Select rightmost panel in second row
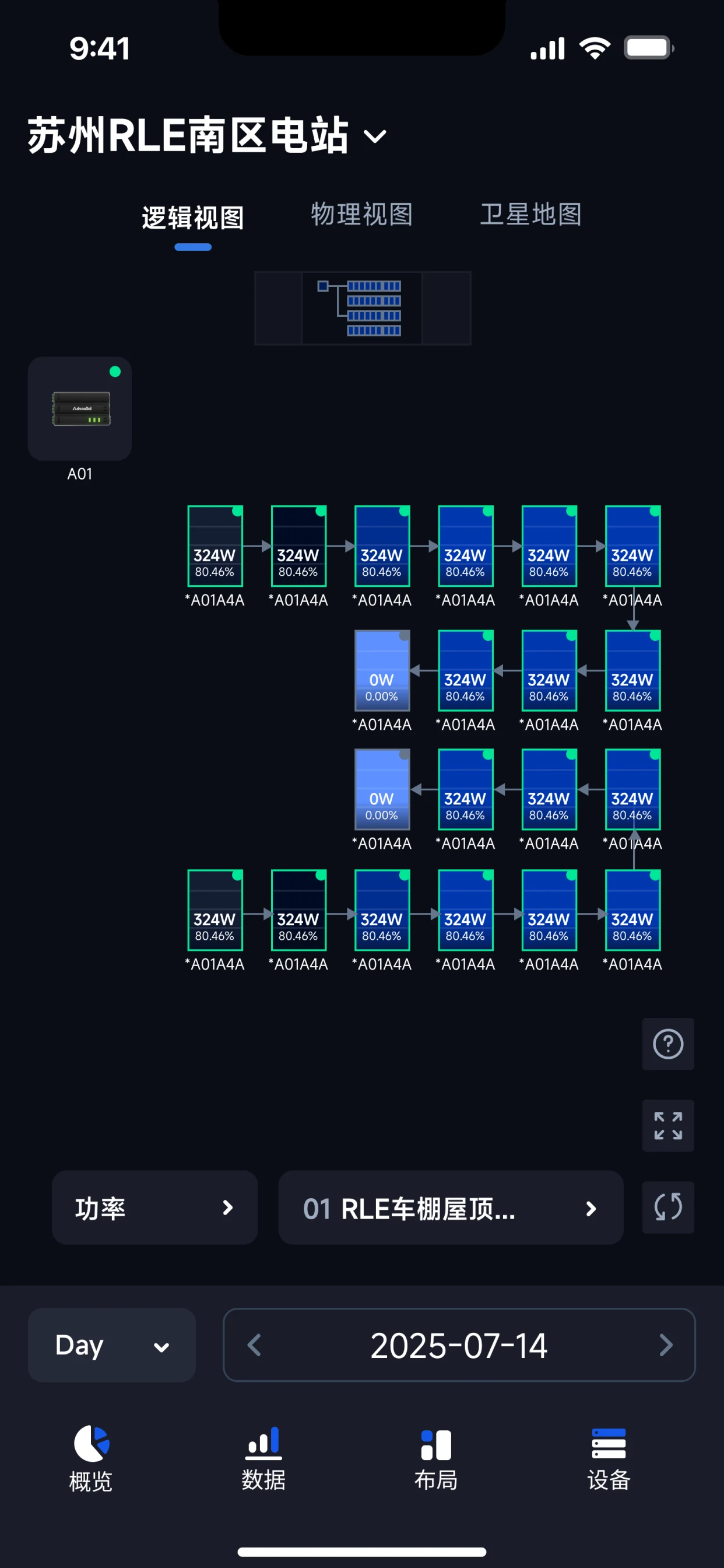 pyautogui.click(x=632, y=670)
